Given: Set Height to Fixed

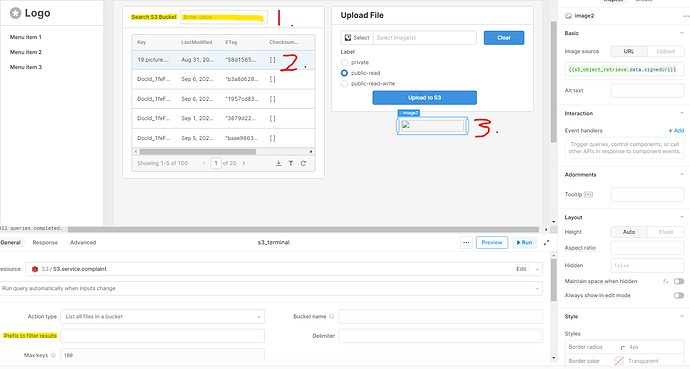Looking at the screenshot, I should pyautogui.click(x=665, y=232).
